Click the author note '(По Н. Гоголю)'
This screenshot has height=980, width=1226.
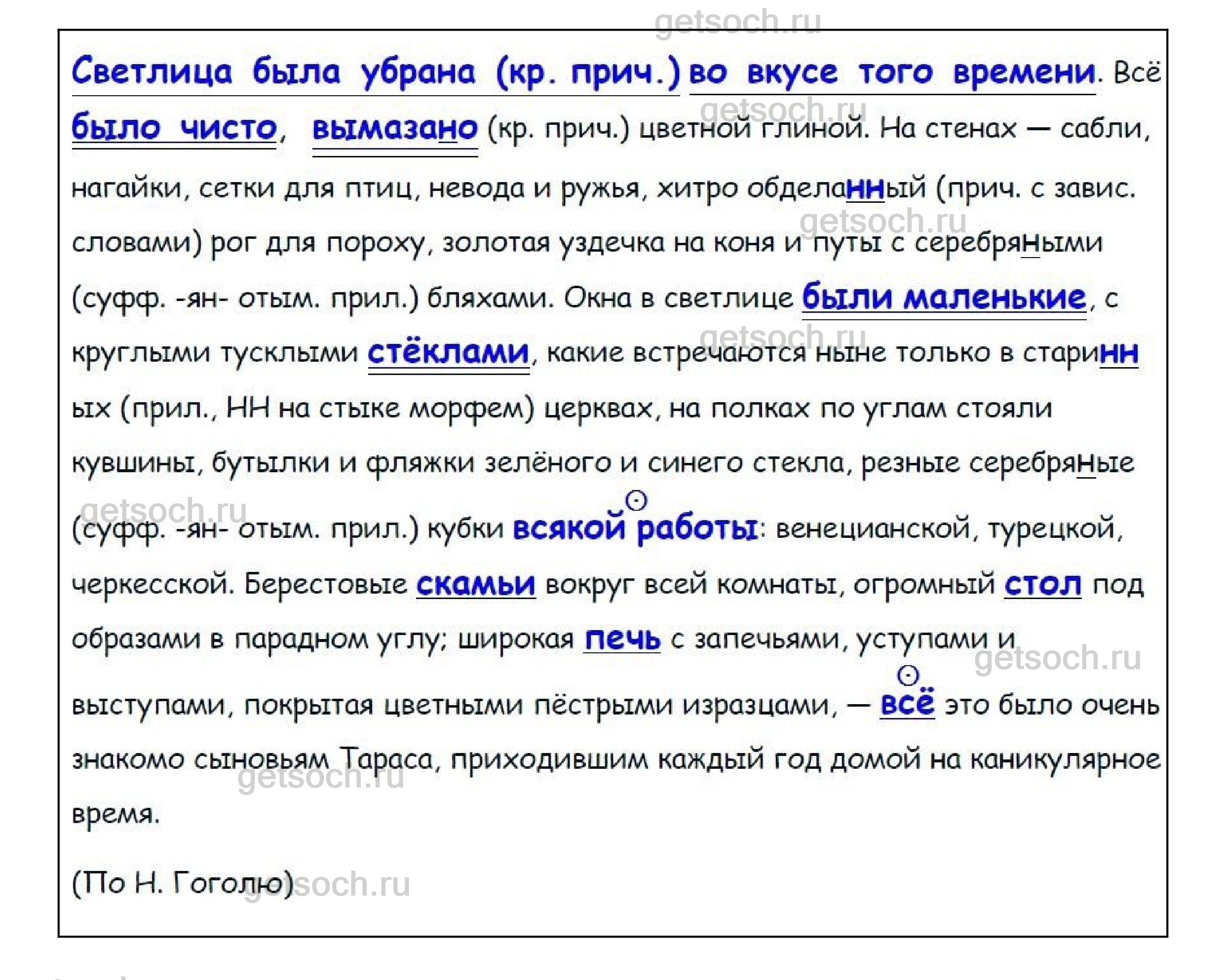pyautogui.click(x=182, y=884)
